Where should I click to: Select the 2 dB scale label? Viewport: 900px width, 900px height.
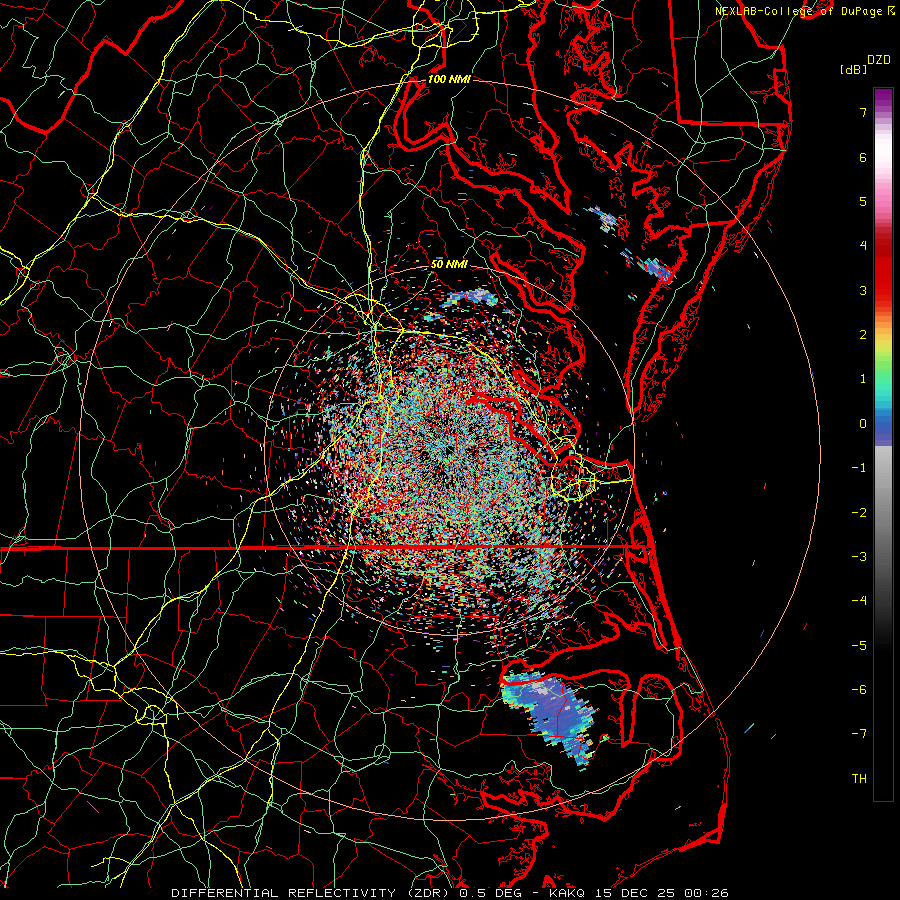(x=863, y=335)
